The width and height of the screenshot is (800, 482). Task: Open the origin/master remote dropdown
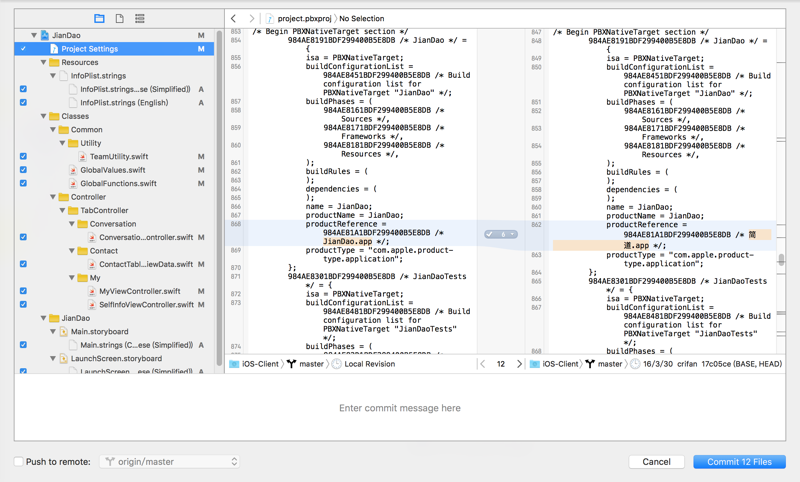[169, 462]
